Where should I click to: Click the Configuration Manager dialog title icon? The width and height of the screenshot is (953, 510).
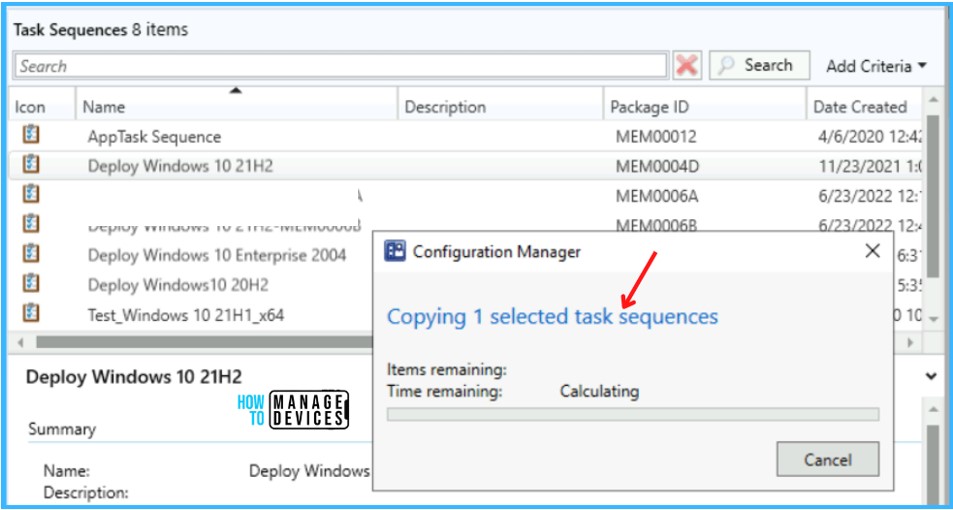(x=395, y=250)
